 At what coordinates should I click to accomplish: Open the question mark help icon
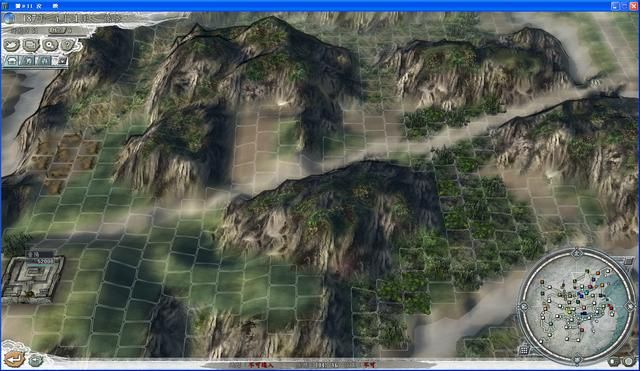[x=67, y=44]
